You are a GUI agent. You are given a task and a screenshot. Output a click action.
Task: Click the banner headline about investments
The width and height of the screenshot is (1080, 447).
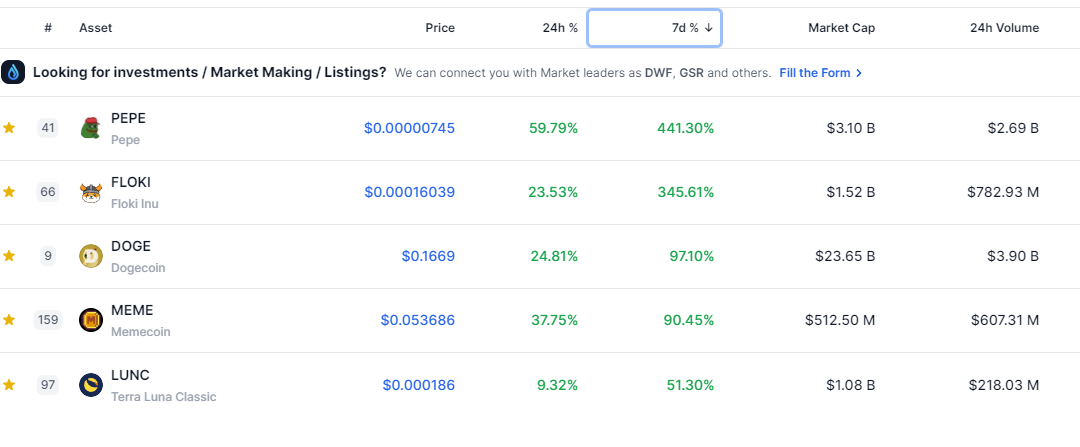pyautogui.click(x=209, y=72)
